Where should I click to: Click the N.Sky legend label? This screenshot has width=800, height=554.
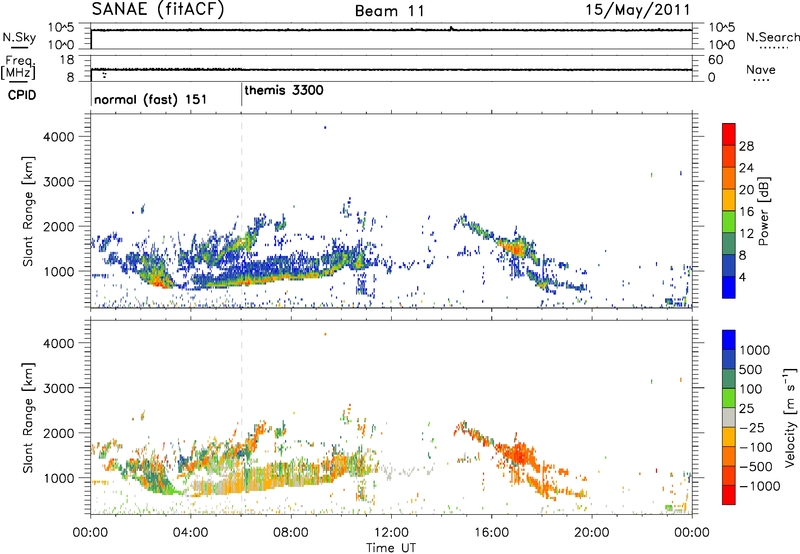(19, 37)
